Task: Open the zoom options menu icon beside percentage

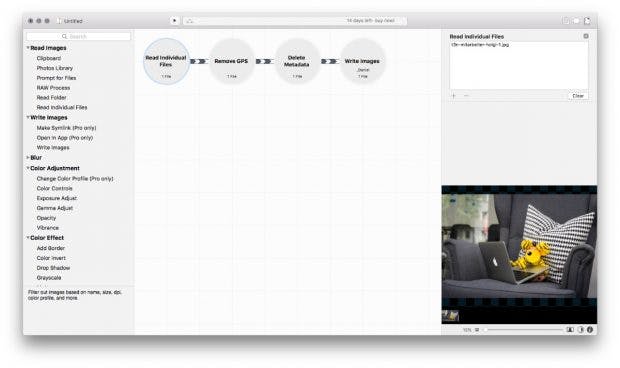Action: click(x=477, y=330)
